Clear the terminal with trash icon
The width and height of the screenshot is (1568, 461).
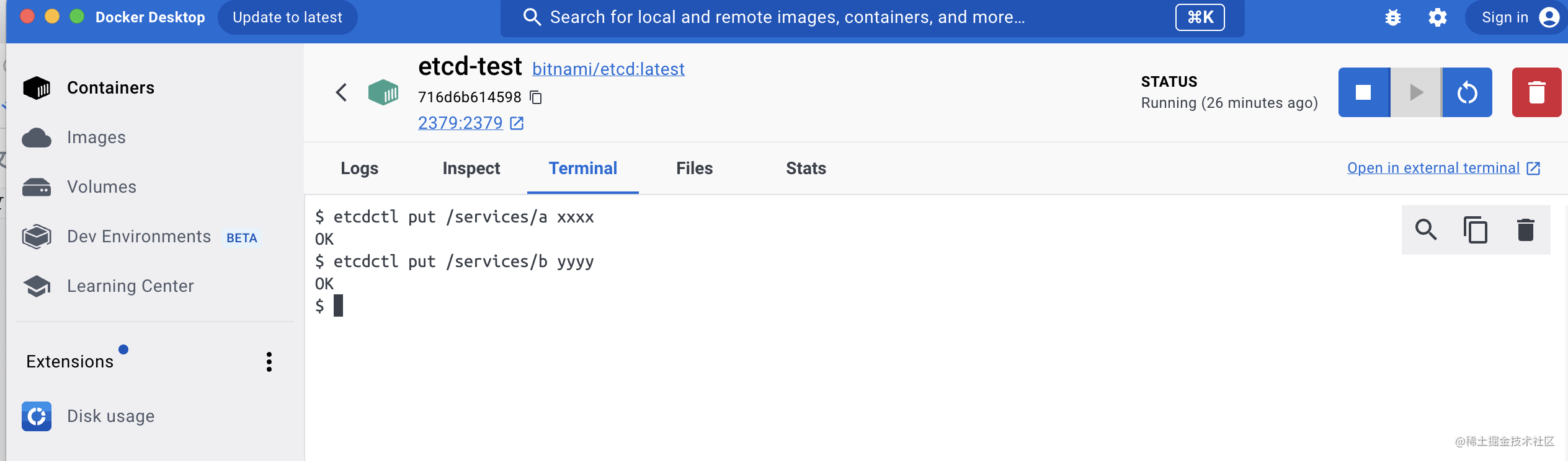1525,230
